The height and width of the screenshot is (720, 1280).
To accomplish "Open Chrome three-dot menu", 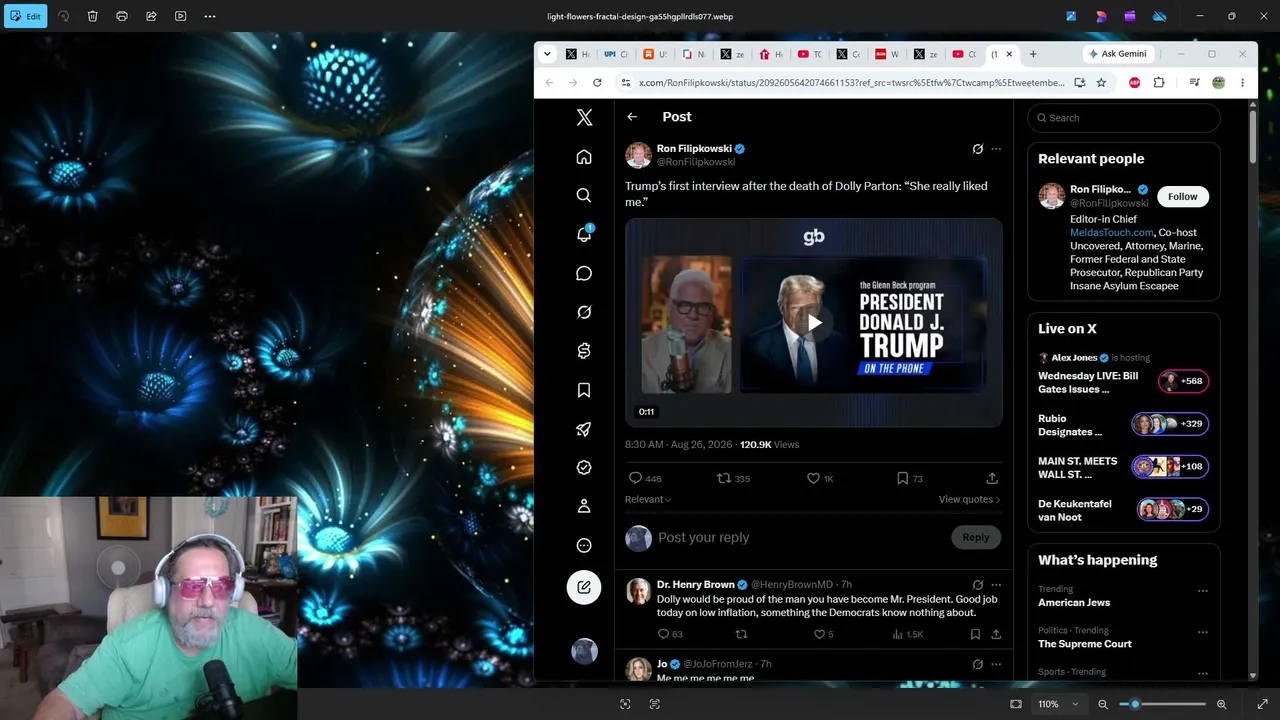I will pyautogui.click(x=1242, y=83).
